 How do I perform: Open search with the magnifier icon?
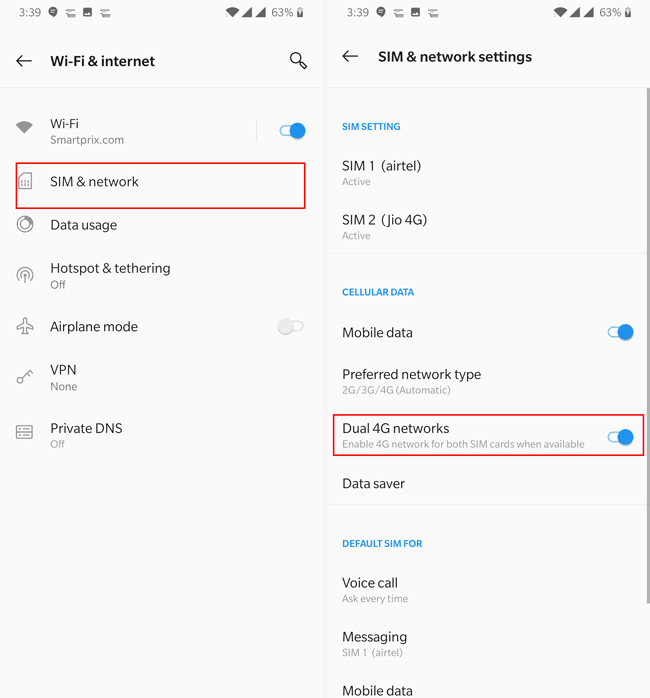[x=298, y=60]
